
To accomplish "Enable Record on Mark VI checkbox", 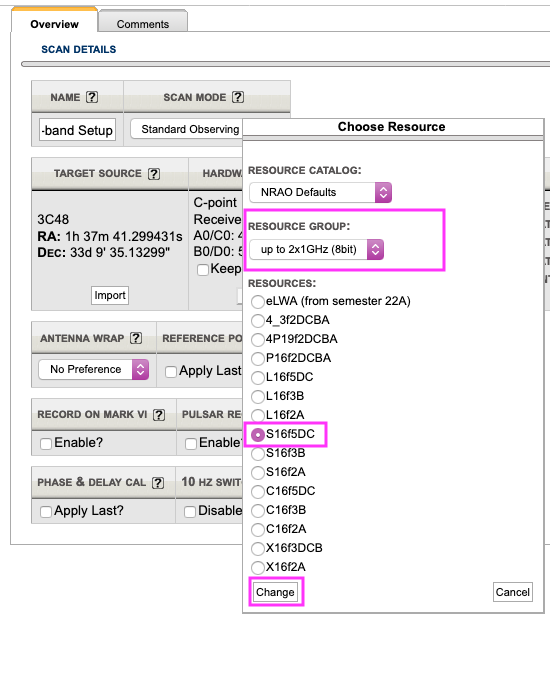I will [x=46, y=443].
